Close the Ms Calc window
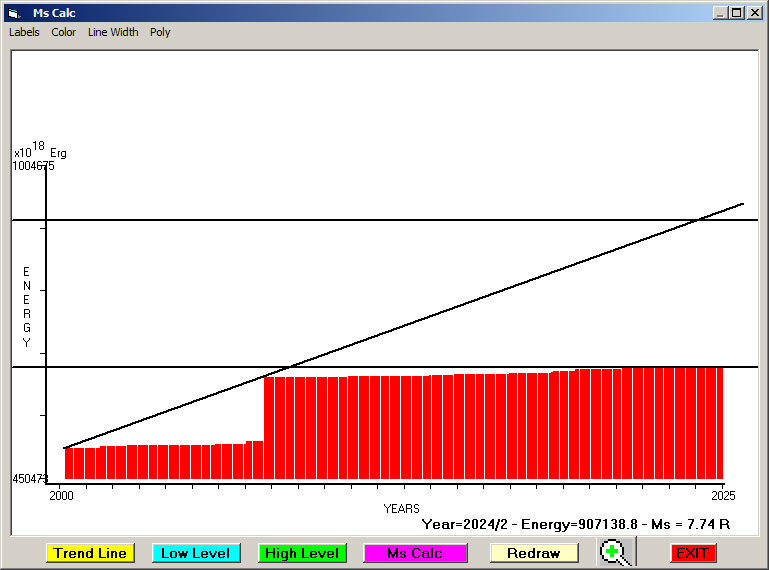Screen dimensions: 769x570 click(753, 13)
